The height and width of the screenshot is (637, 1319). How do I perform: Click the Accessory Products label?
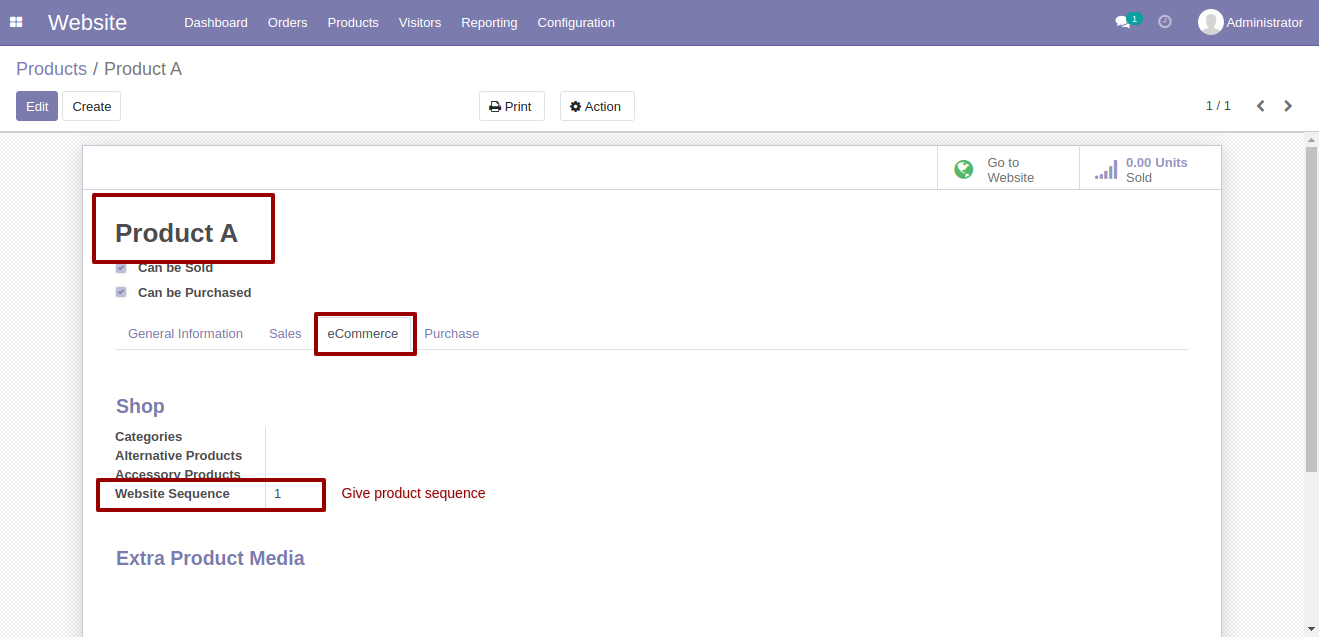click(178, 475)
